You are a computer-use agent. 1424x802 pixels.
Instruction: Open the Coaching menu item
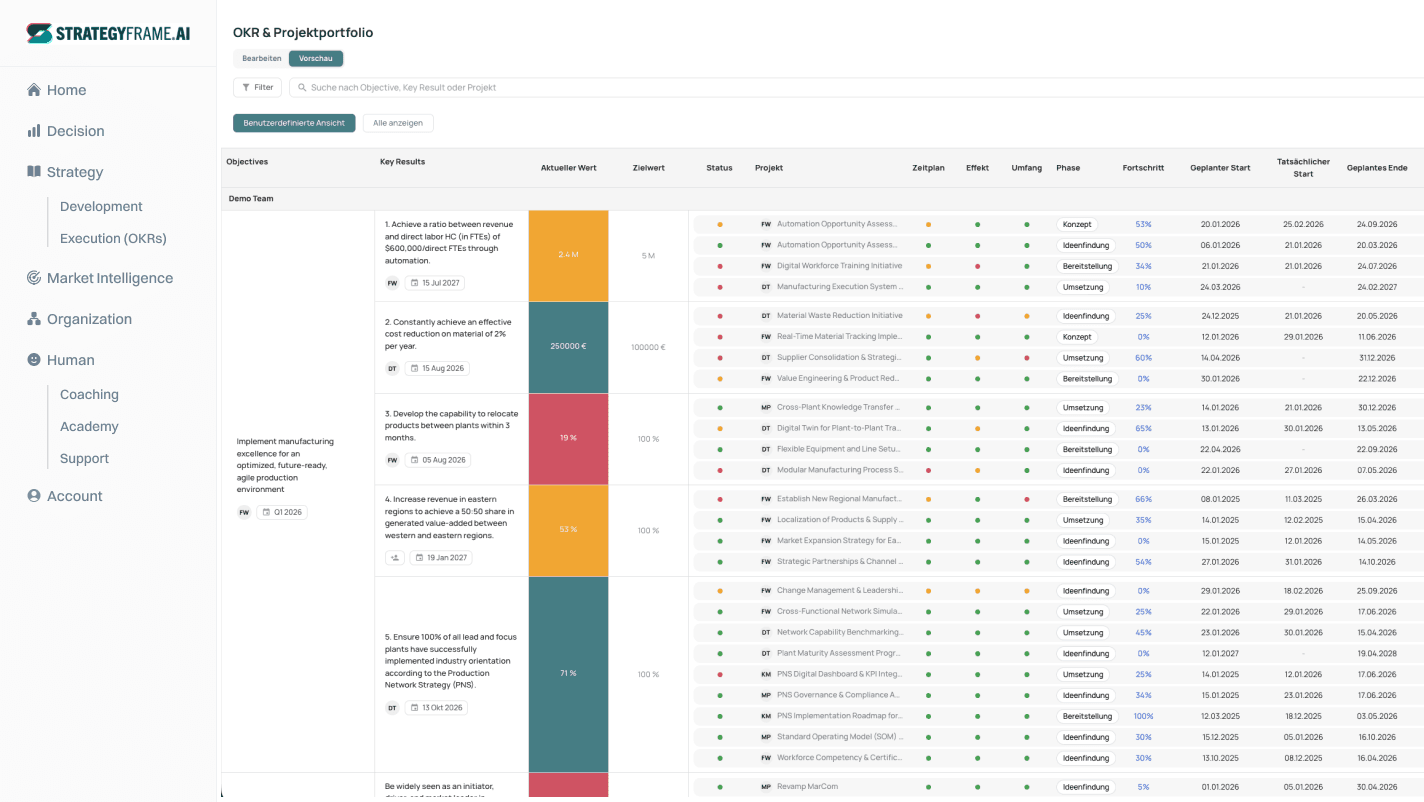pyautogui.click(x=89, y=394)
